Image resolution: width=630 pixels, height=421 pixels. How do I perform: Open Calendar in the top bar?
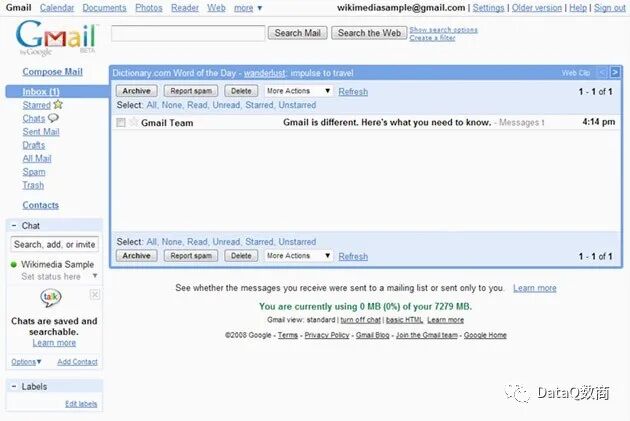point(57,8)
